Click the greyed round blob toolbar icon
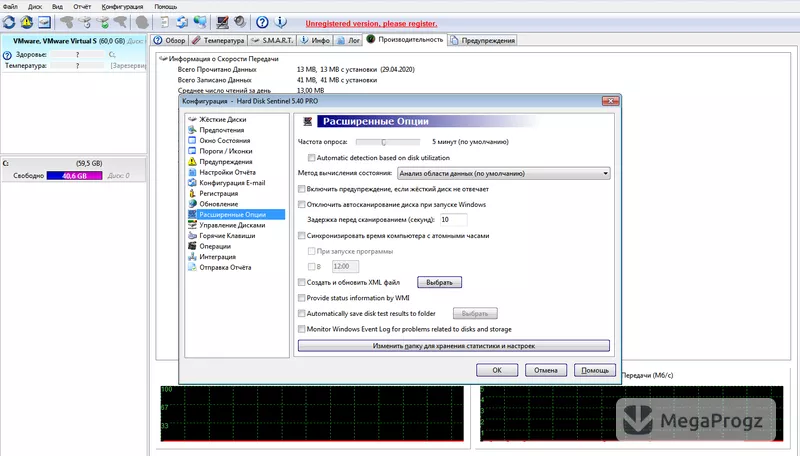Screen dimensions: 800x456 click(142, 22)
